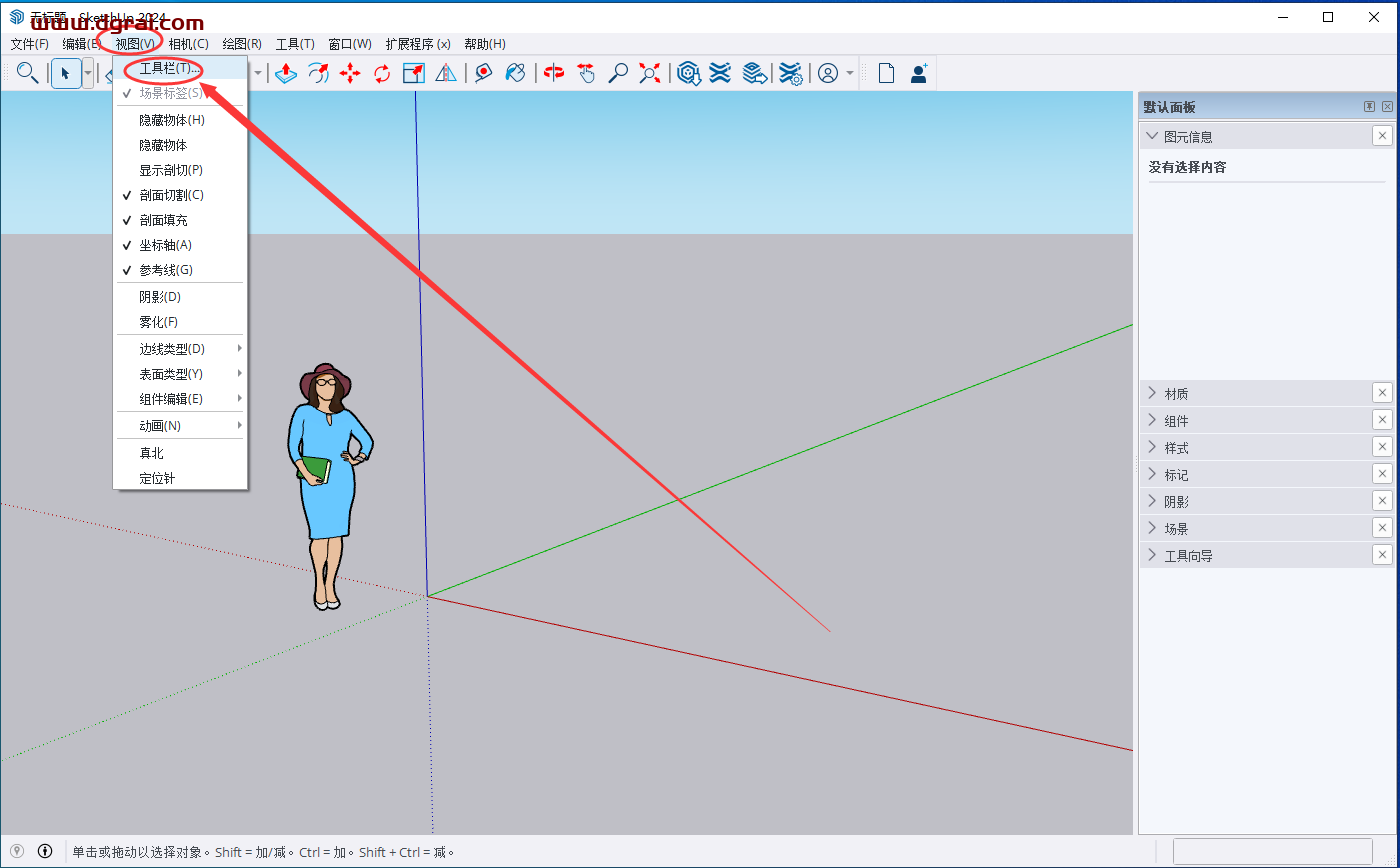The width and height of the screenshot is (1400, 868).
Task: Toggle the 隐藏物体 entry without shortcut letter
Action: [x=180, y=145]
